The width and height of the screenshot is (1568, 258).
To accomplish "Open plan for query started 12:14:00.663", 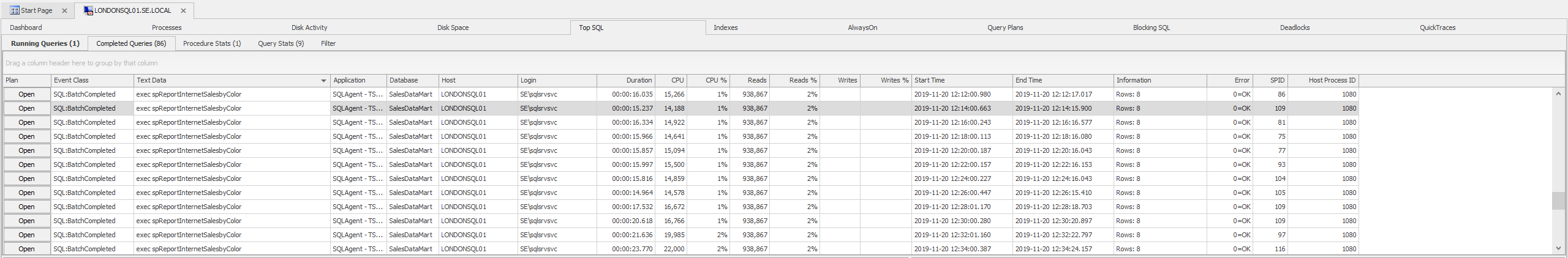I will tap(26, 108).
